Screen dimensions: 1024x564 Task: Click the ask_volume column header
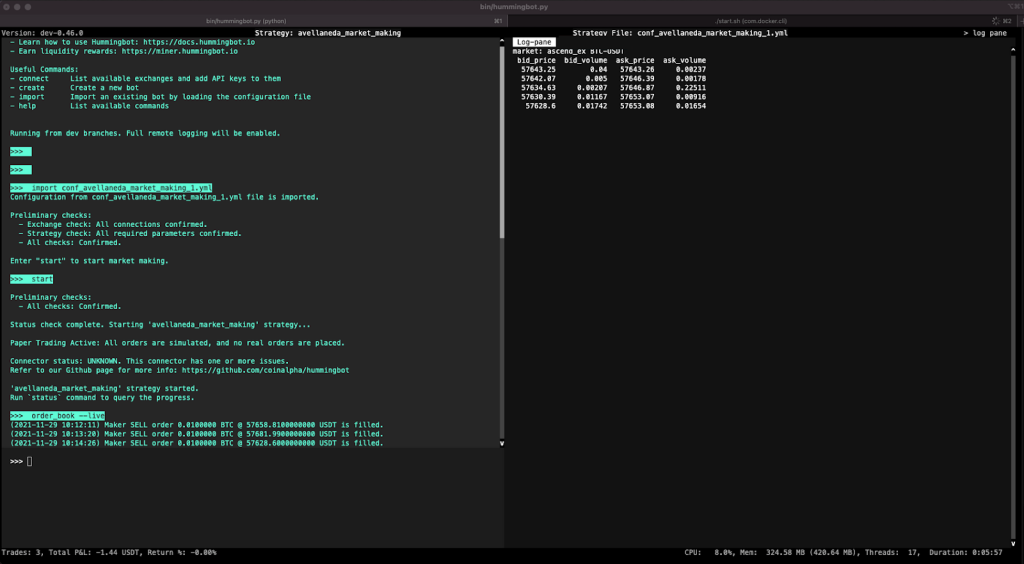684,60
